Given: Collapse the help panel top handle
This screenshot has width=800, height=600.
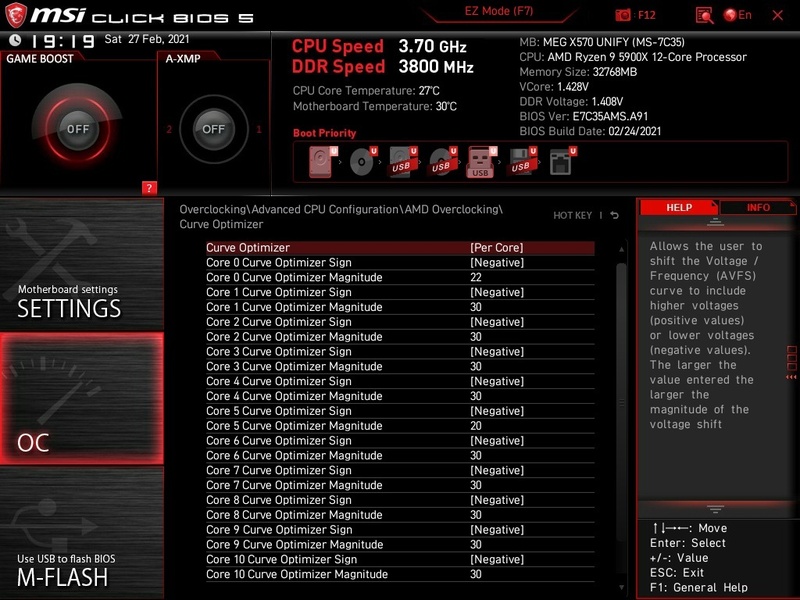Looking at the screenshot, I should pos(715,222).
